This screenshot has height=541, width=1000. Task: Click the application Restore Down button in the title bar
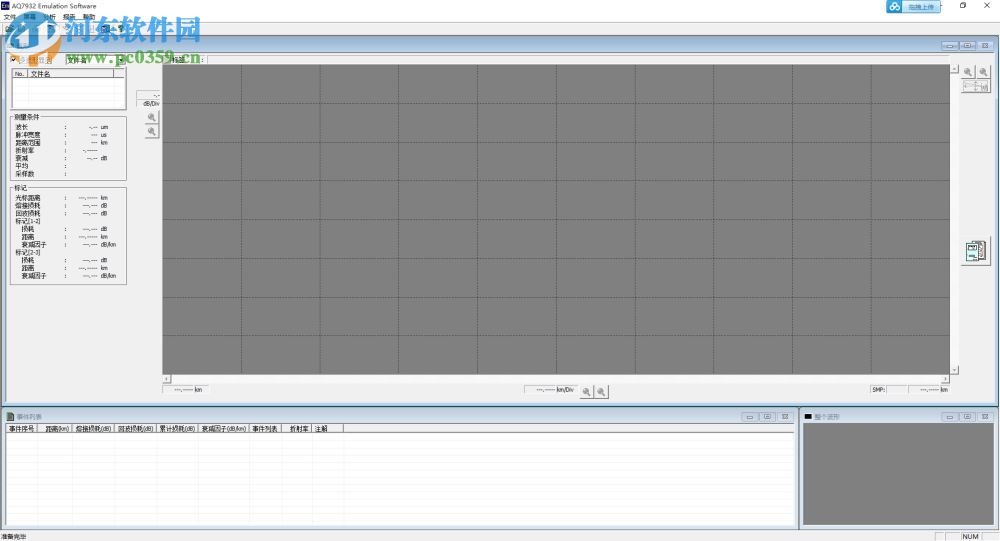(963, 6)
